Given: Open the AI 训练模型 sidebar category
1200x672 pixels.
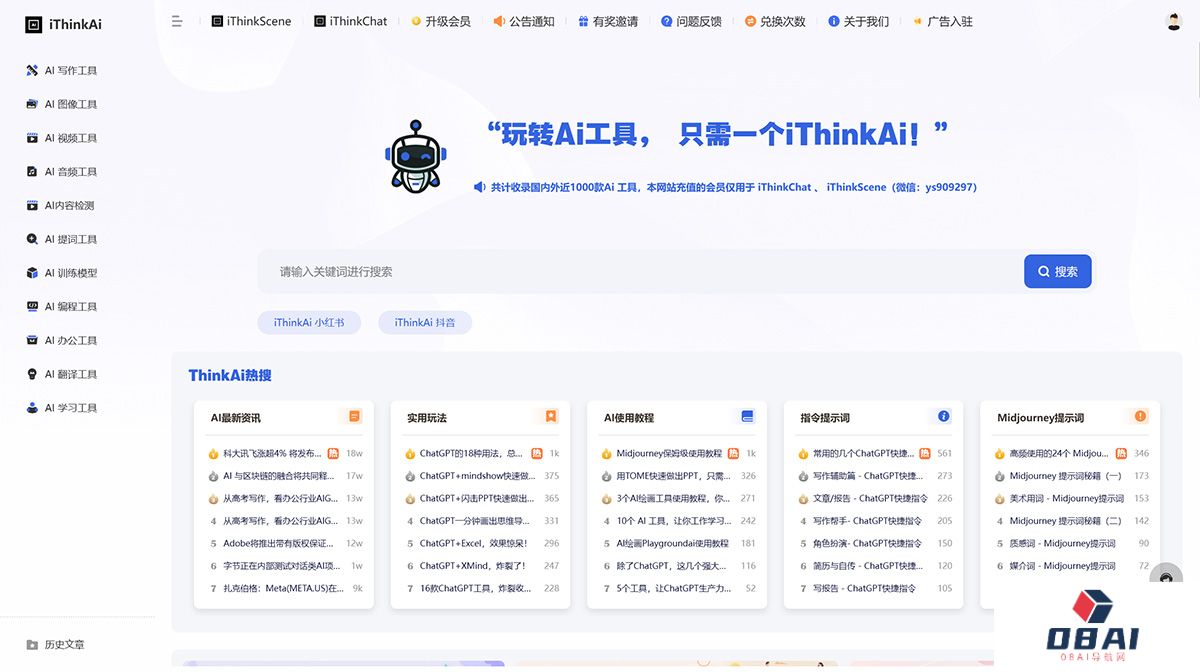Looking at the screenshot, I should [x=62, y=273].
